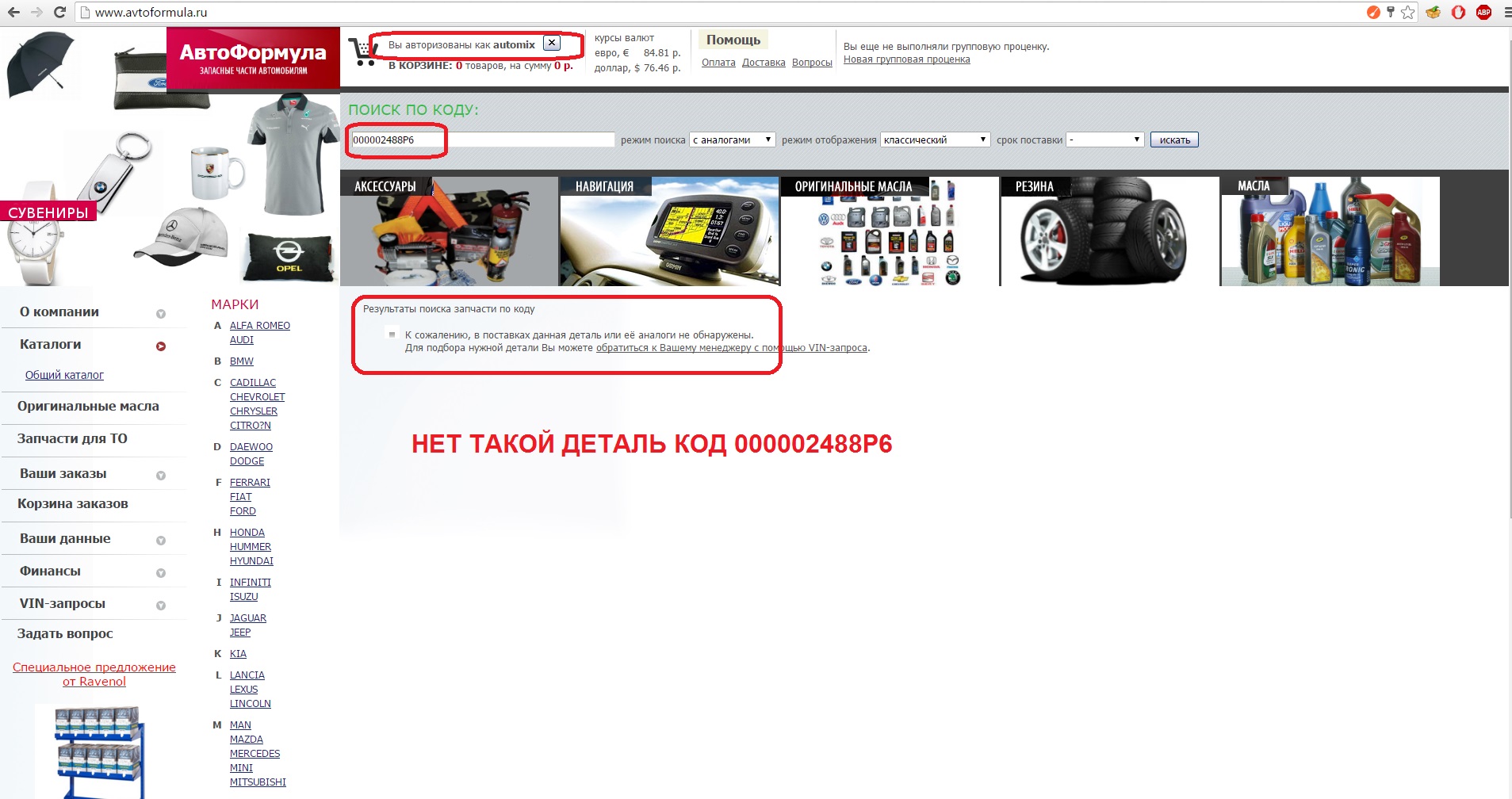
Task: Select the KIA brand
Action: click(x=238, y=654)
